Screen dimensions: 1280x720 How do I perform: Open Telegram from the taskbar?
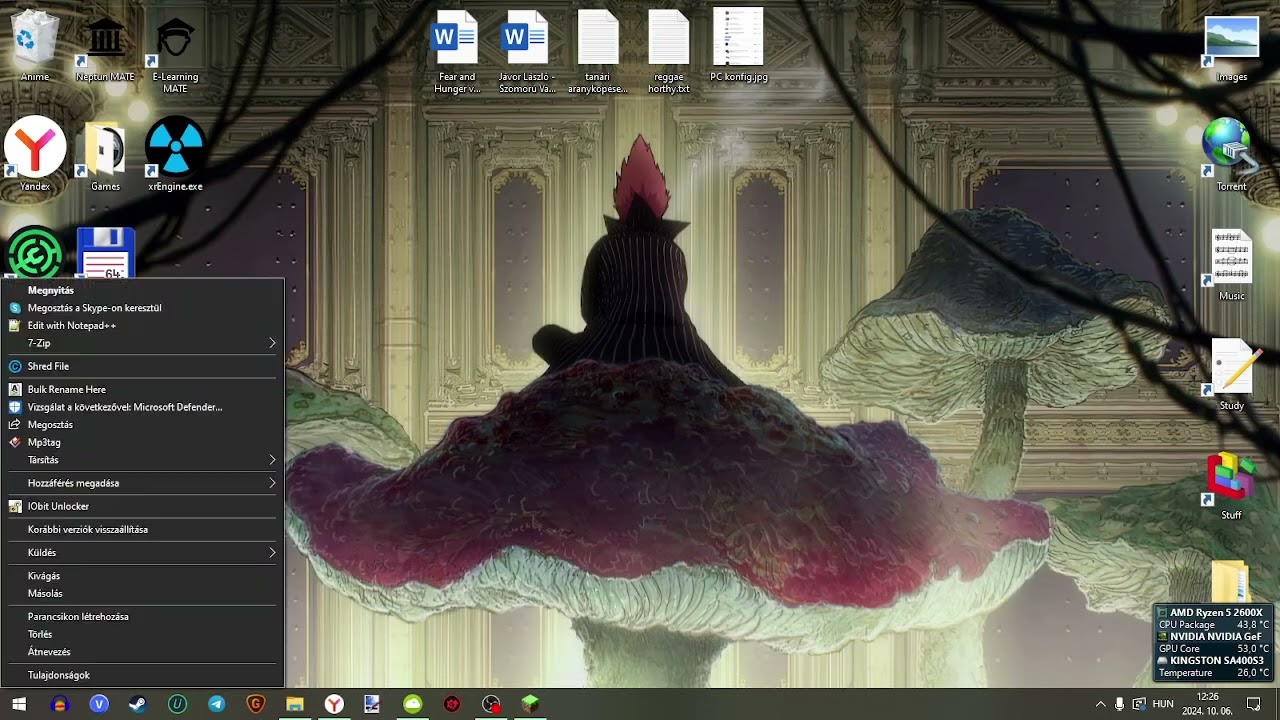[x=216, y=704]
